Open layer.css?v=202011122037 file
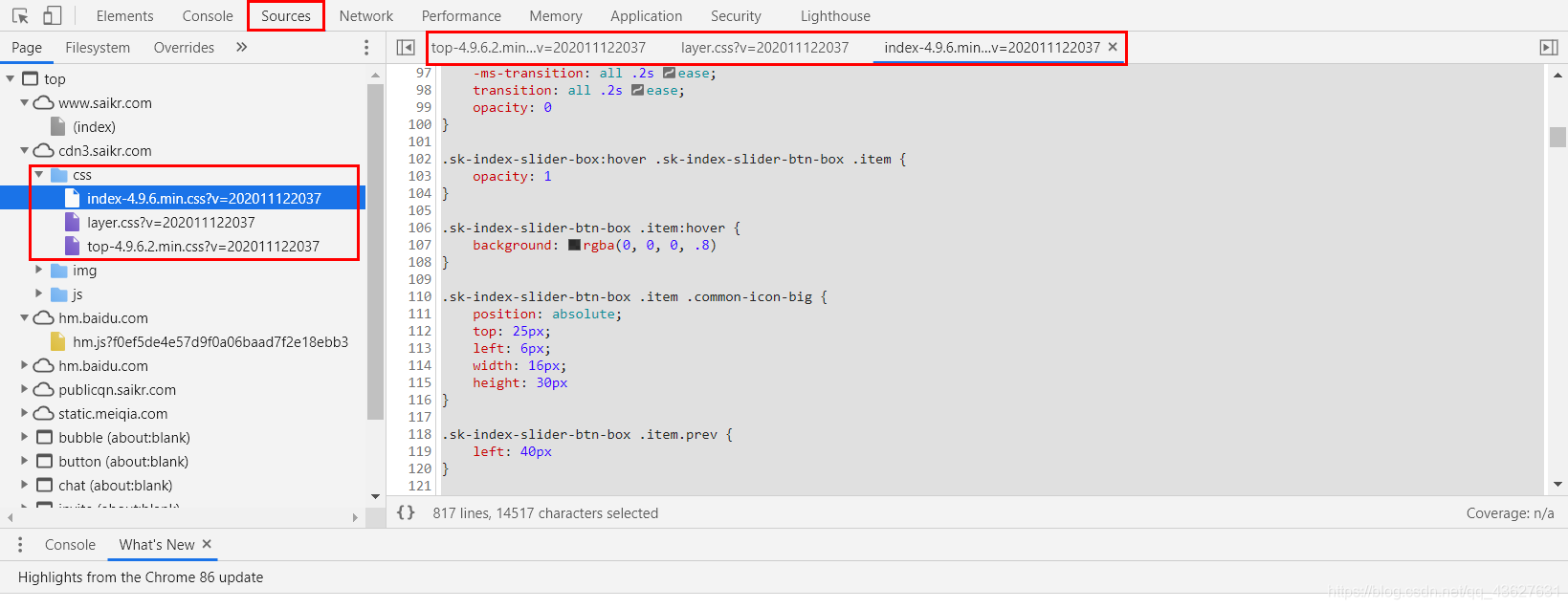The image size is (1568, 609). click(170, 223)
